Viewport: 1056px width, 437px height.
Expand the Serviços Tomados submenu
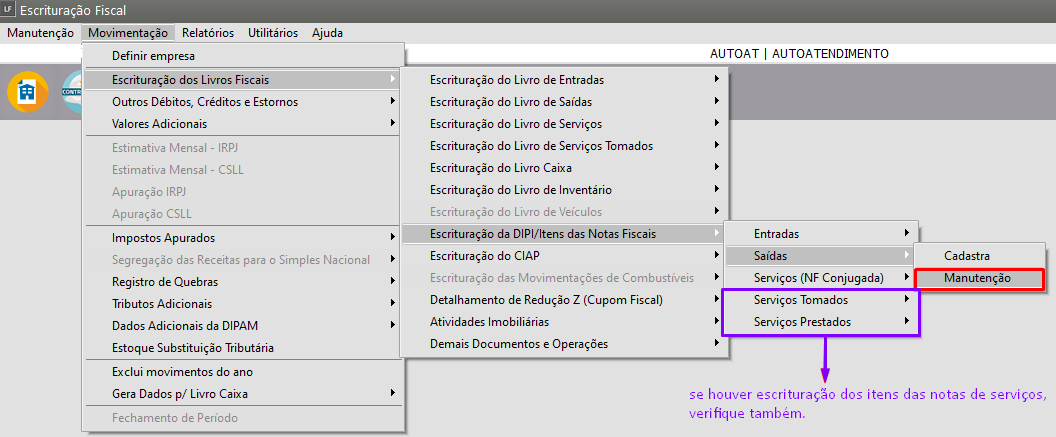pyautogui.click(x=800, y=300)
